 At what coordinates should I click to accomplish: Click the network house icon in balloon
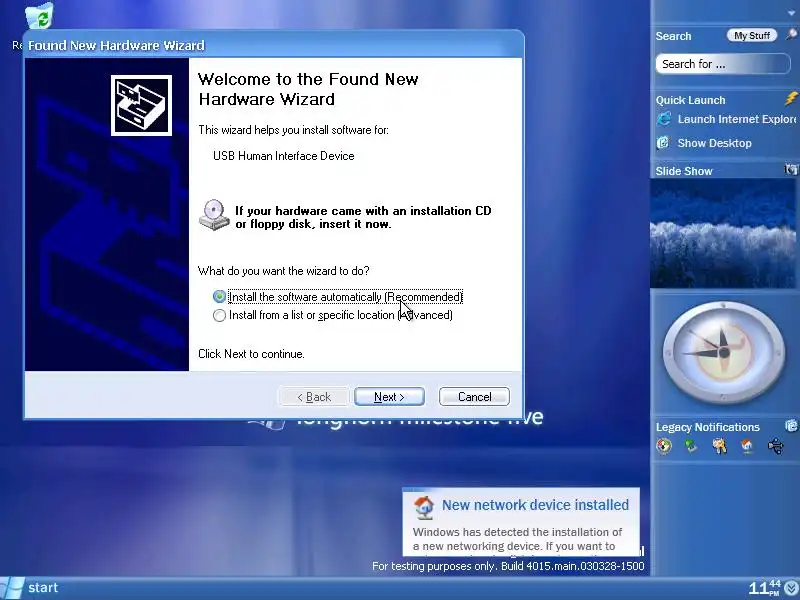click(424, 506)
